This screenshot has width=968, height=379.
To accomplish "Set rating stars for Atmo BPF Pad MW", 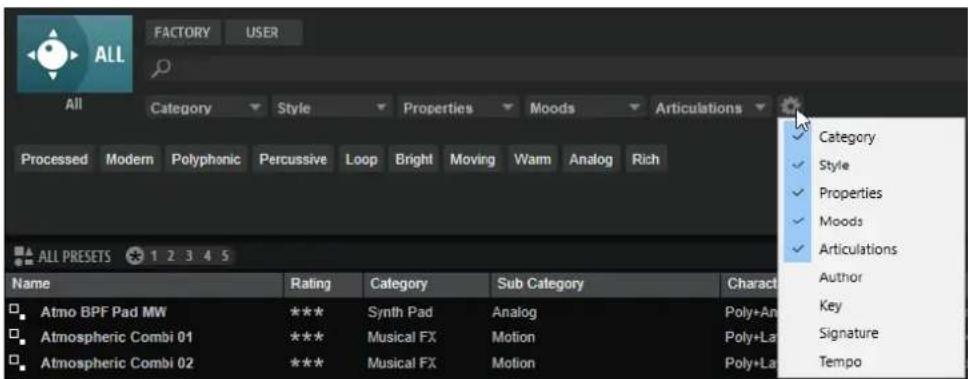I will (307, 312).
